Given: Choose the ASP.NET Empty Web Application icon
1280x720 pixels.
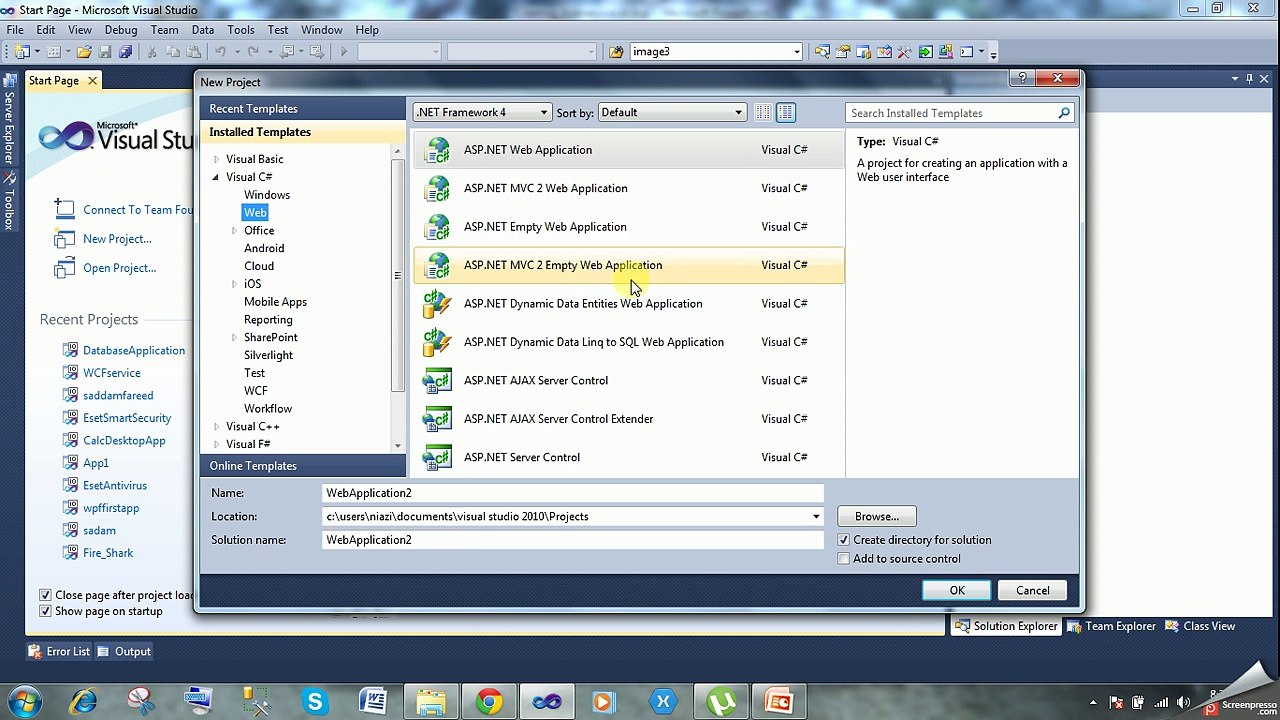Looking at the screenshot, I should click(437, 227).
